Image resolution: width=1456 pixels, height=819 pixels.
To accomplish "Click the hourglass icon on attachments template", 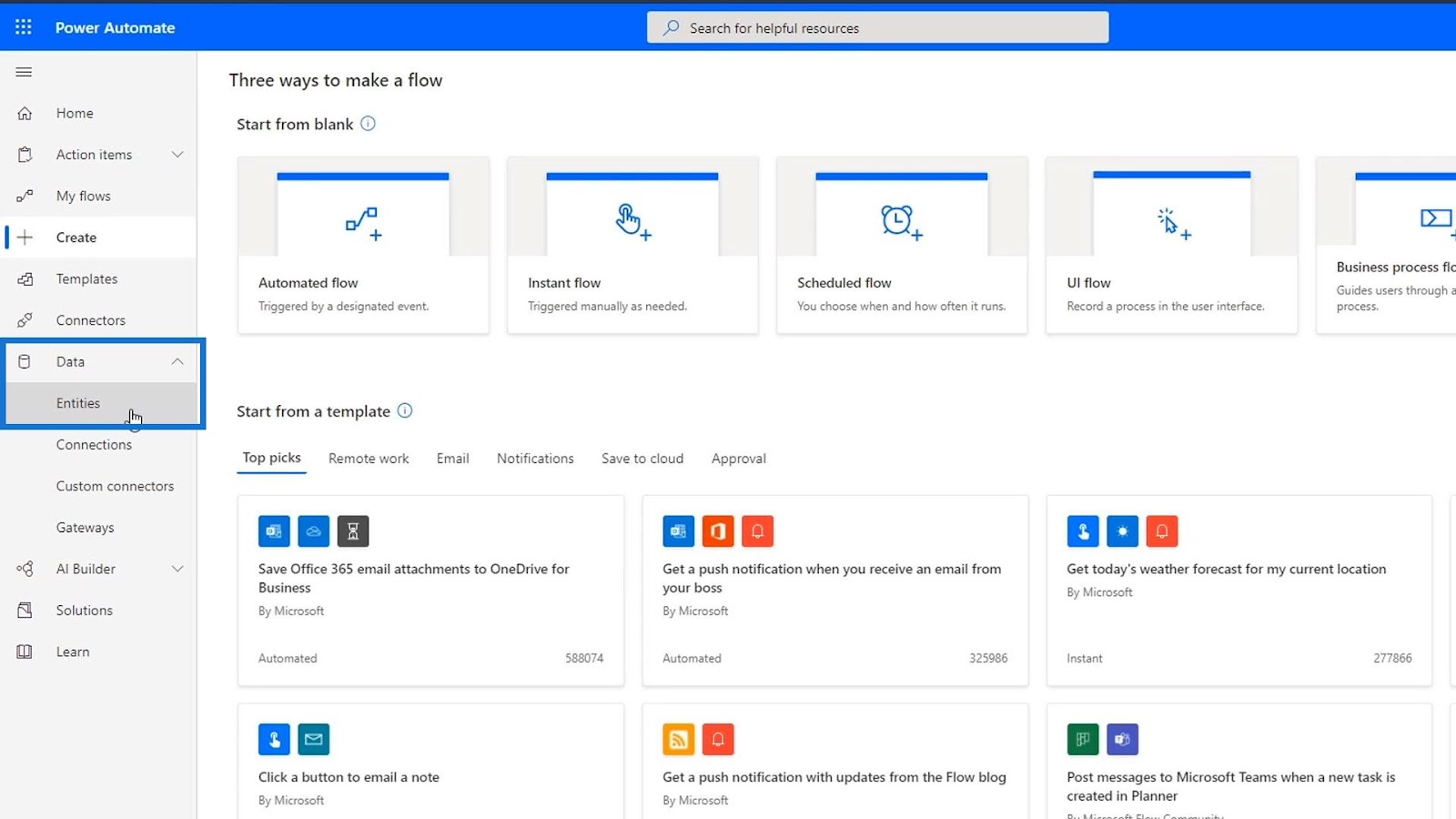I will [x=353, y=531].
